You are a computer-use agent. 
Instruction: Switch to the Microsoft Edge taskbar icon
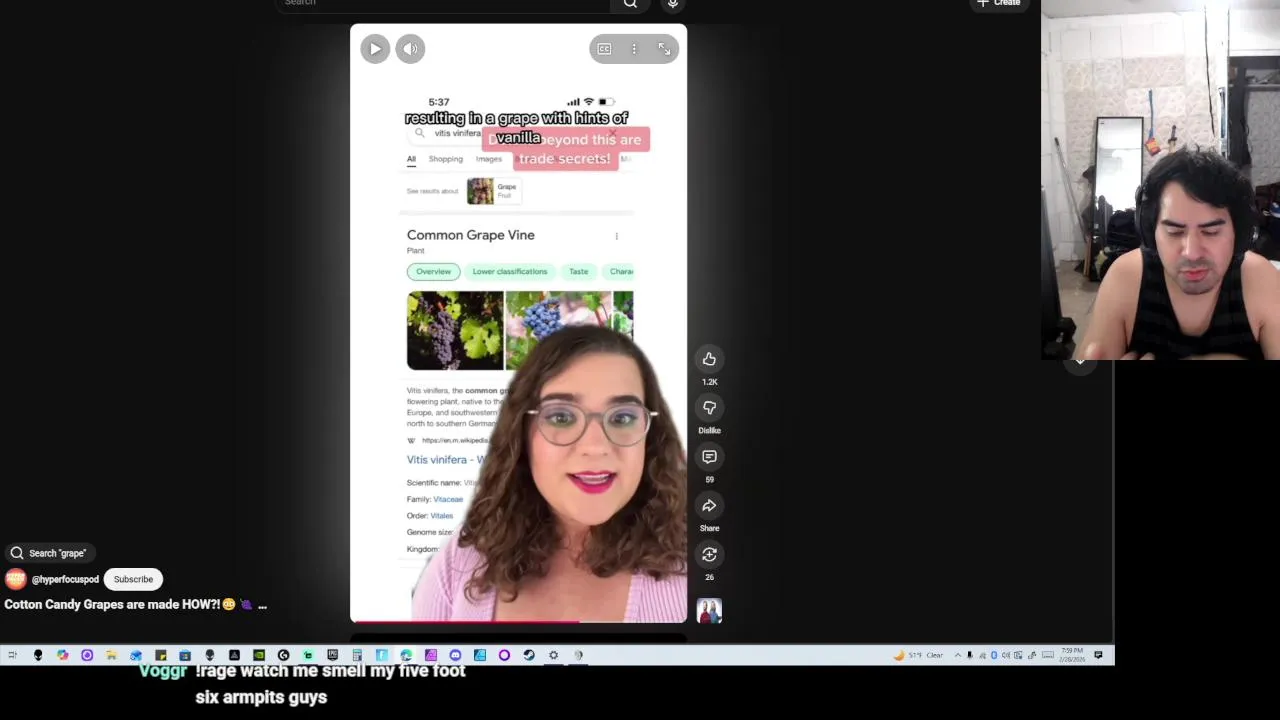pos(406,655)
